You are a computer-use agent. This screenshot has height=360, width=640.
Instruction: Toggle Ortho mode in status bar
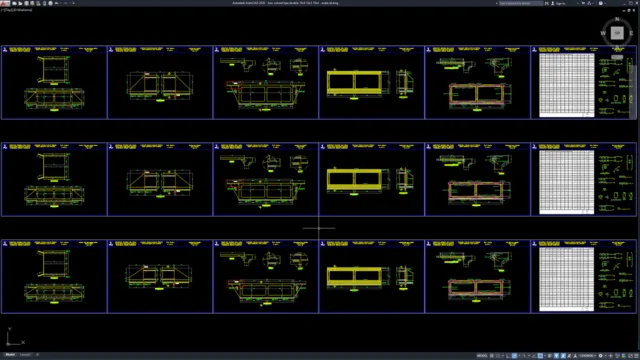(508, 356)
